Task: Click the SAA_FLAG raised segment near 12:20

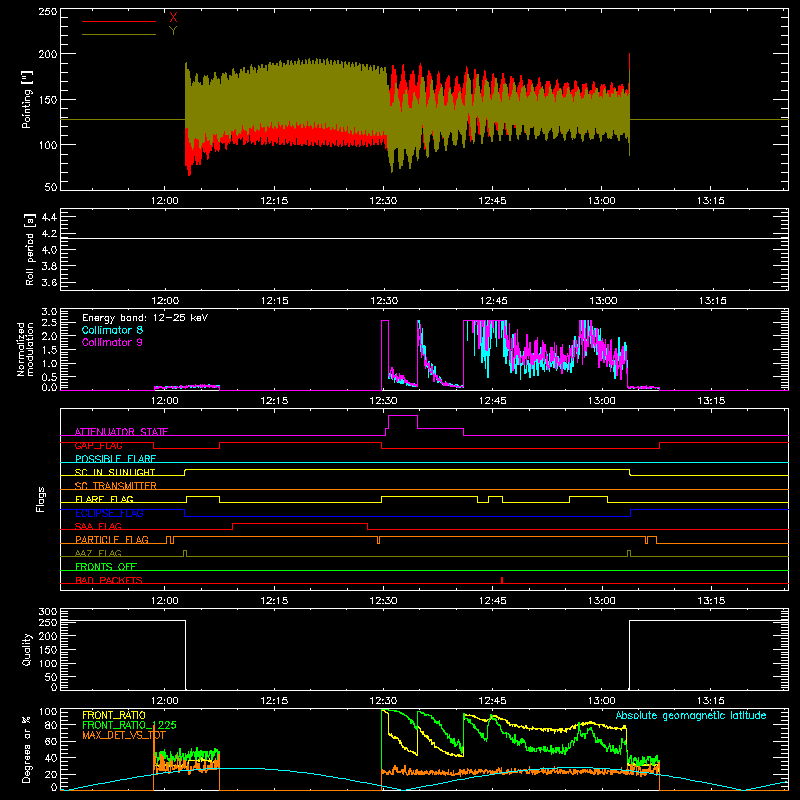Action: 300,523
